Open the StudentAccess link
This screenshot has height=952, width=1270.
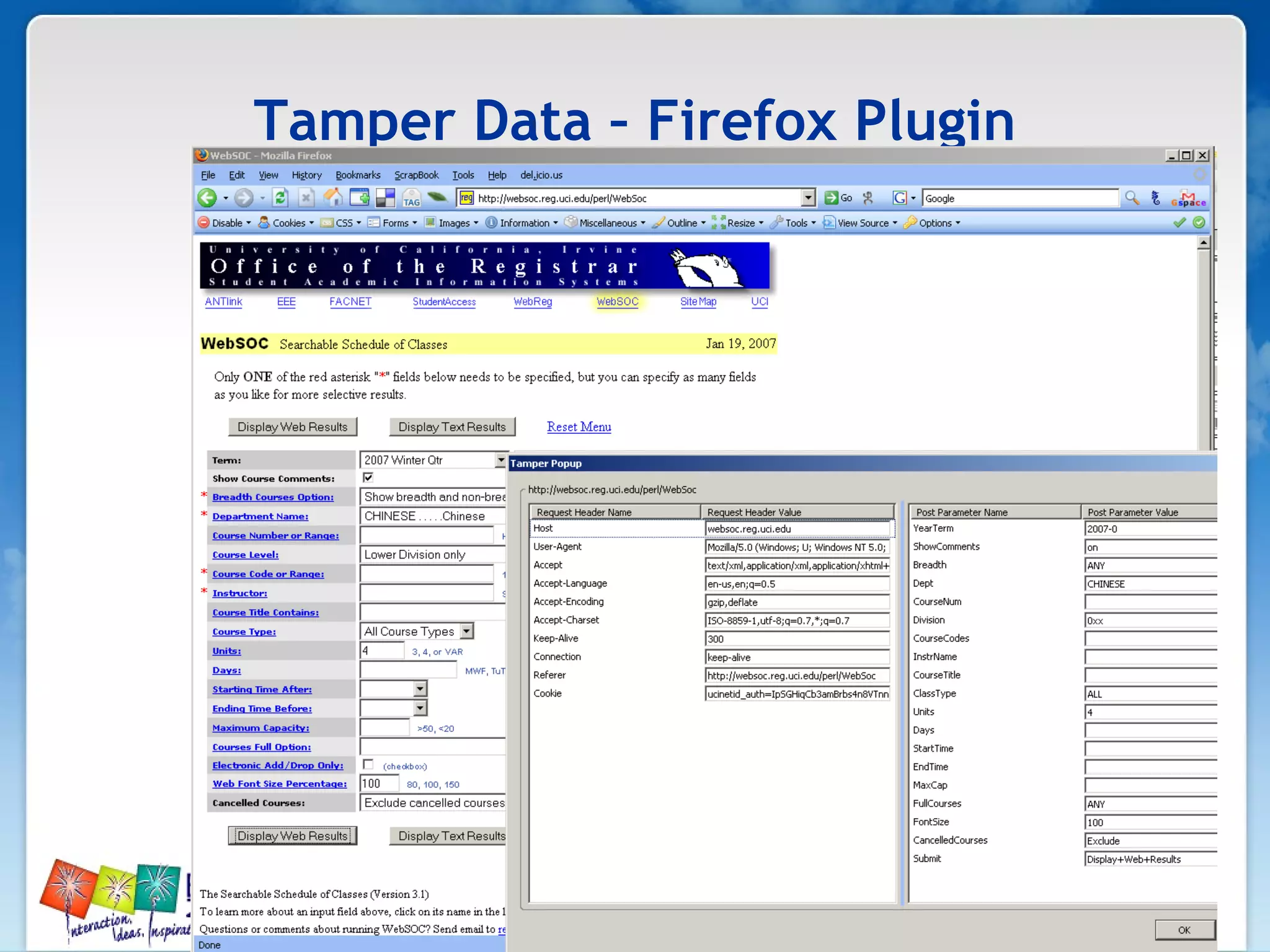click(x=444, y=301)
